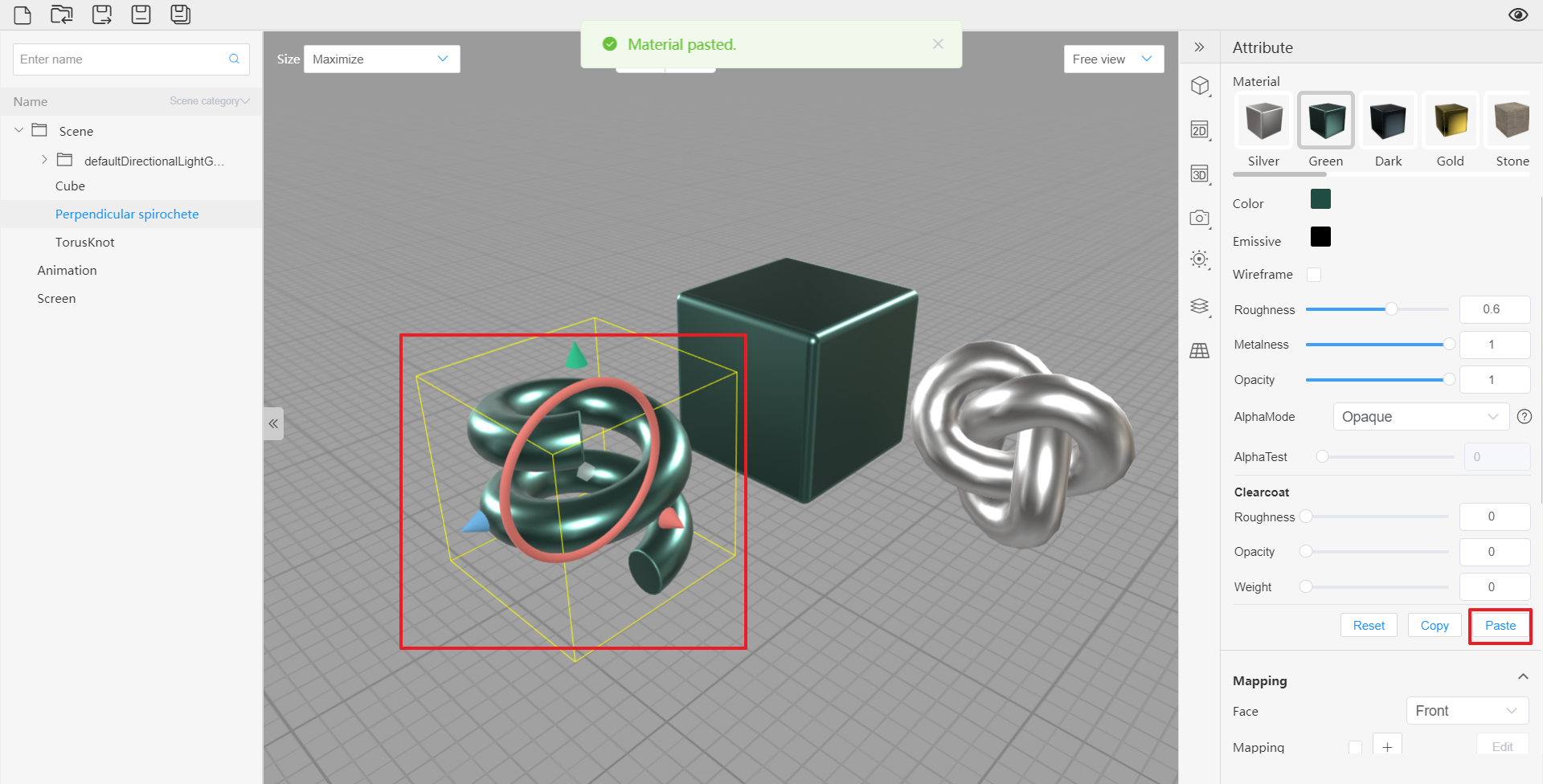Click the open folder import icon
The width and height of the screenshot is (1543, 784).
62,14
